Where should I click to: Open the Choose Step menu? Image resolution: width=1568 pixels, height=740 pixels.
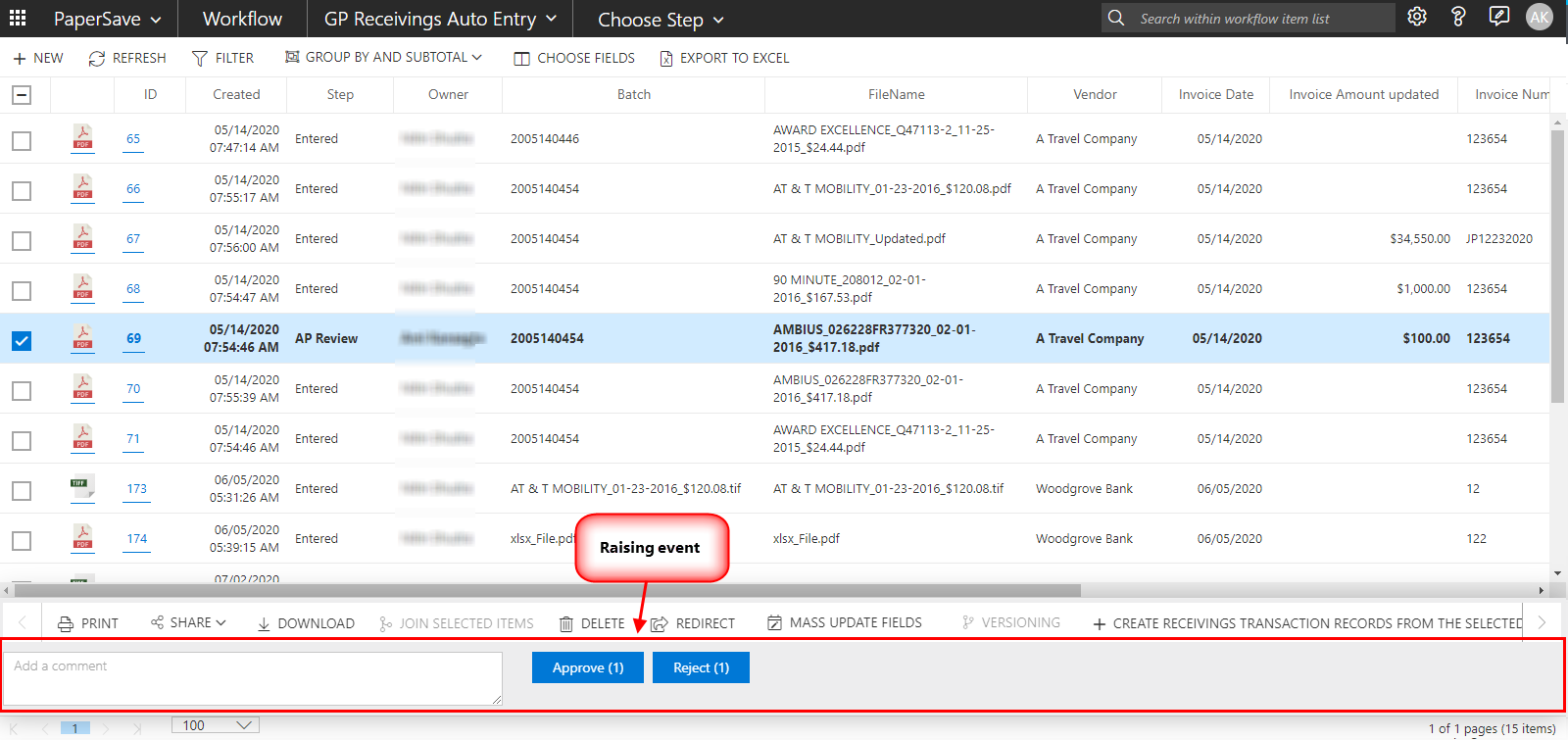[661, 20]
